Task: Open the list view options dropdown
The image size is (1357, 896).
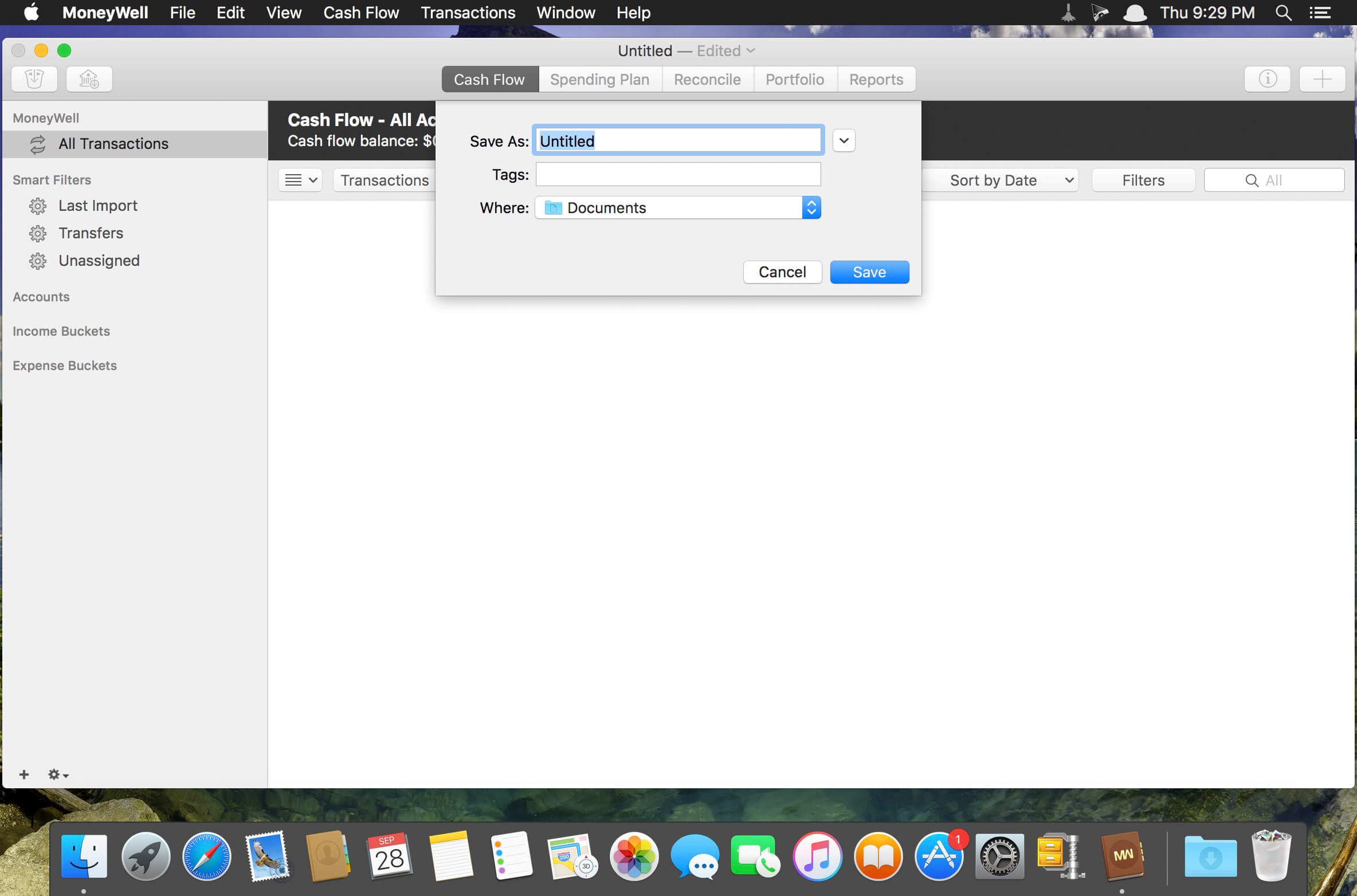Action: [x=301, y=180]
